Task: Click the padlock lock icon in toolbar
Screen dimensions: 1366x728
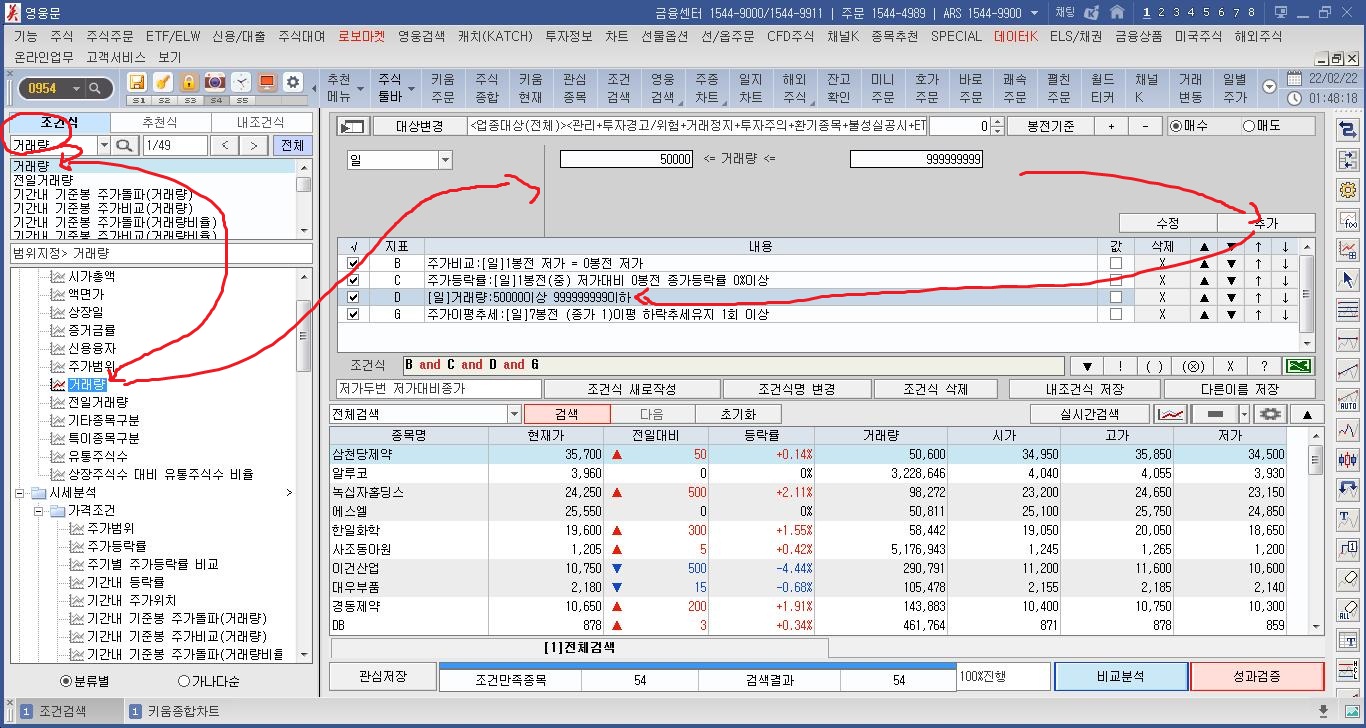Action: coord(188,82)
